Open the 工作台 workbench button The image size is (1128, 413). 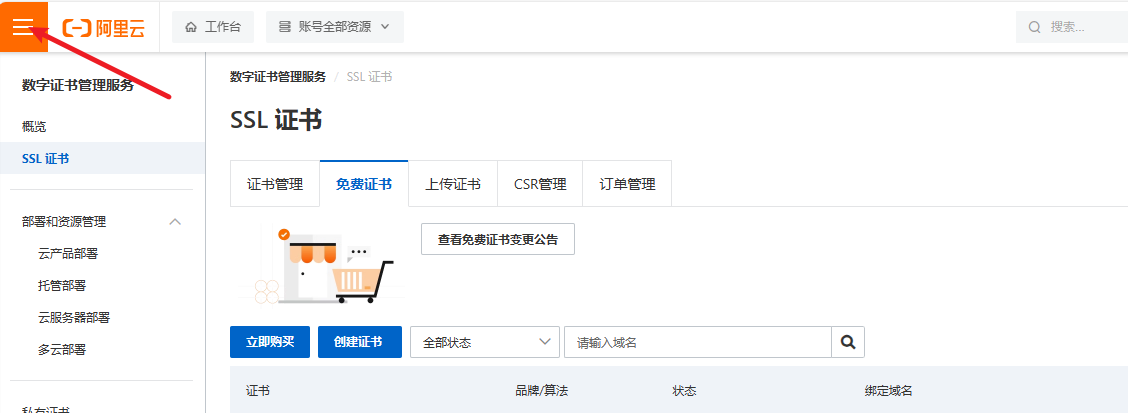click(212, 27)
